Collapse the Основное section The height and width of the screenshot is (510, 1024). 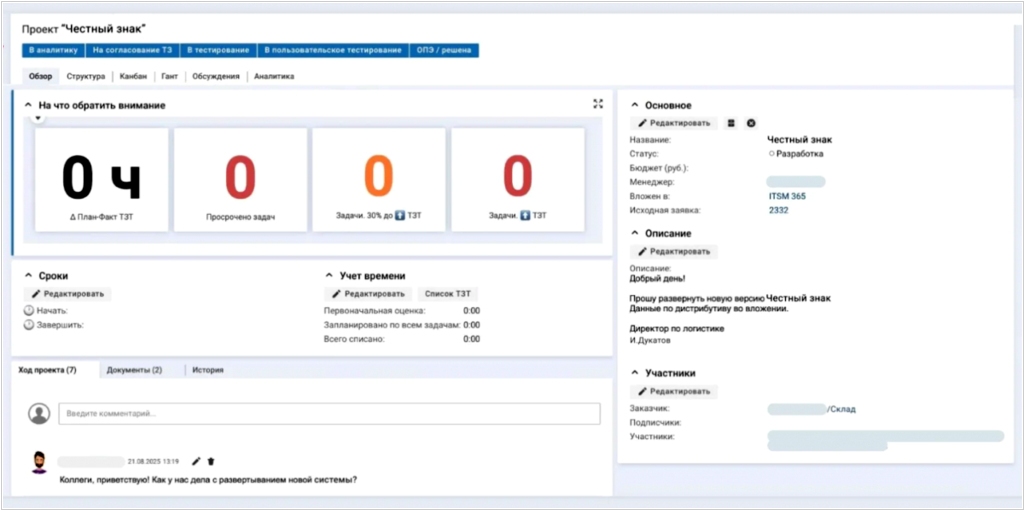634,105
